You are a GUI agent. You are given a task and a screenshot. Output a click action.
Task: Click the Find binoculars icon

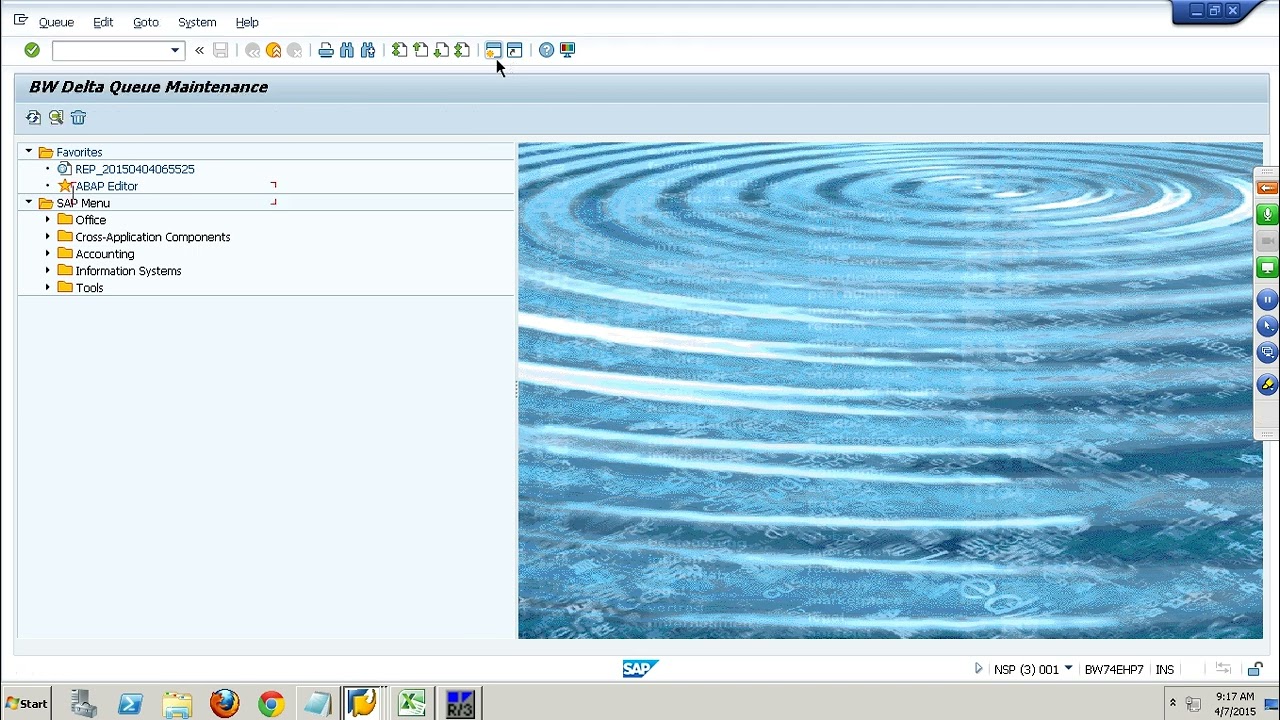(347, 50)
